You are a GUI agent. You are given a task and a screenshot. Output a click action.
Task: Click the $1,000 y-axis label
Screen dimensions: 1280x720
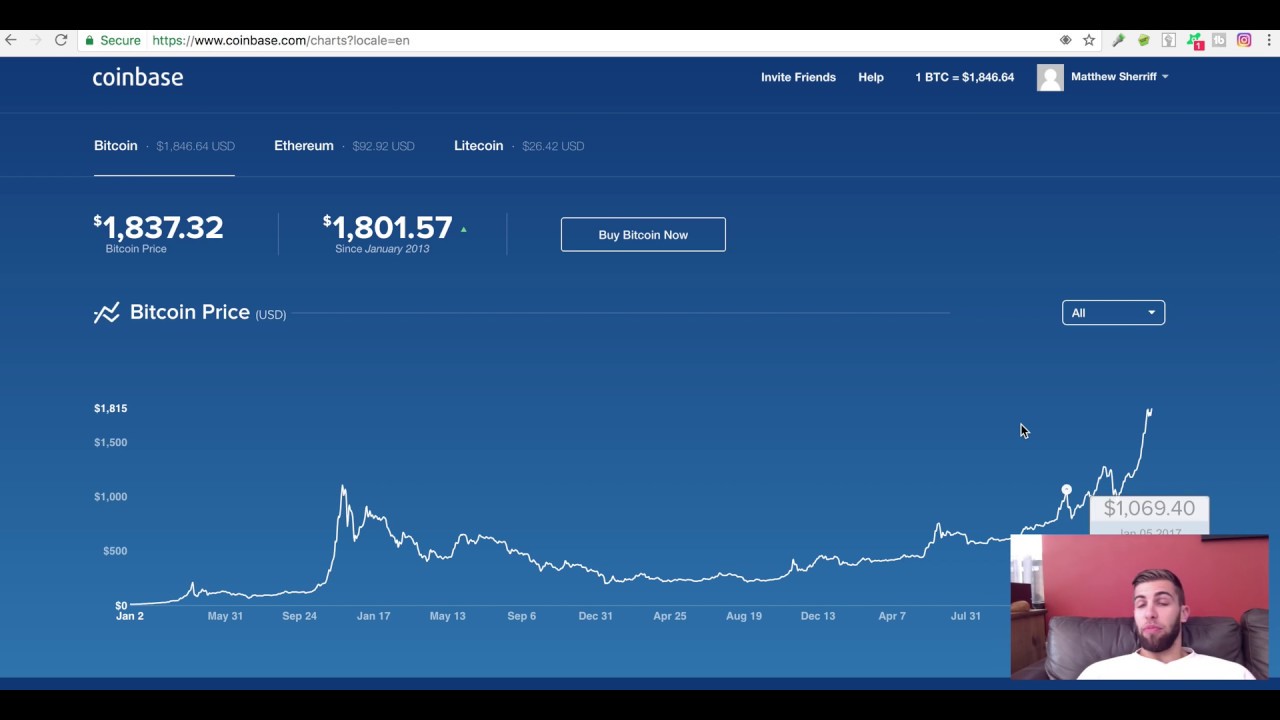pyautogui.click(x=111, y=496)
